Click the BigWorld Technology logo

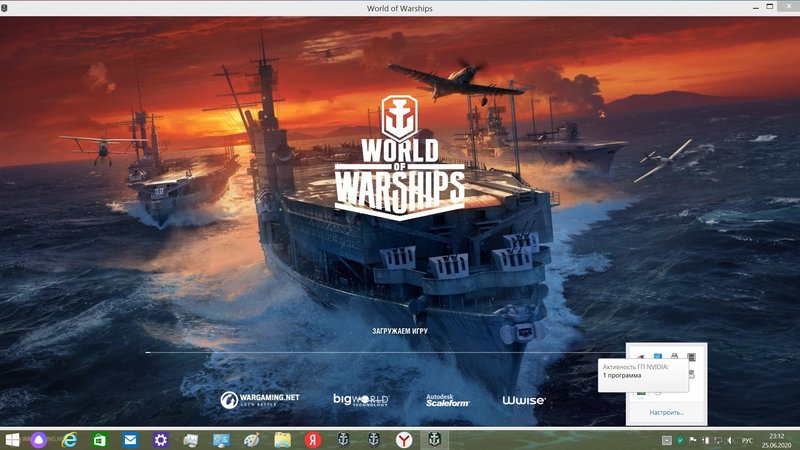click(361, 399)
